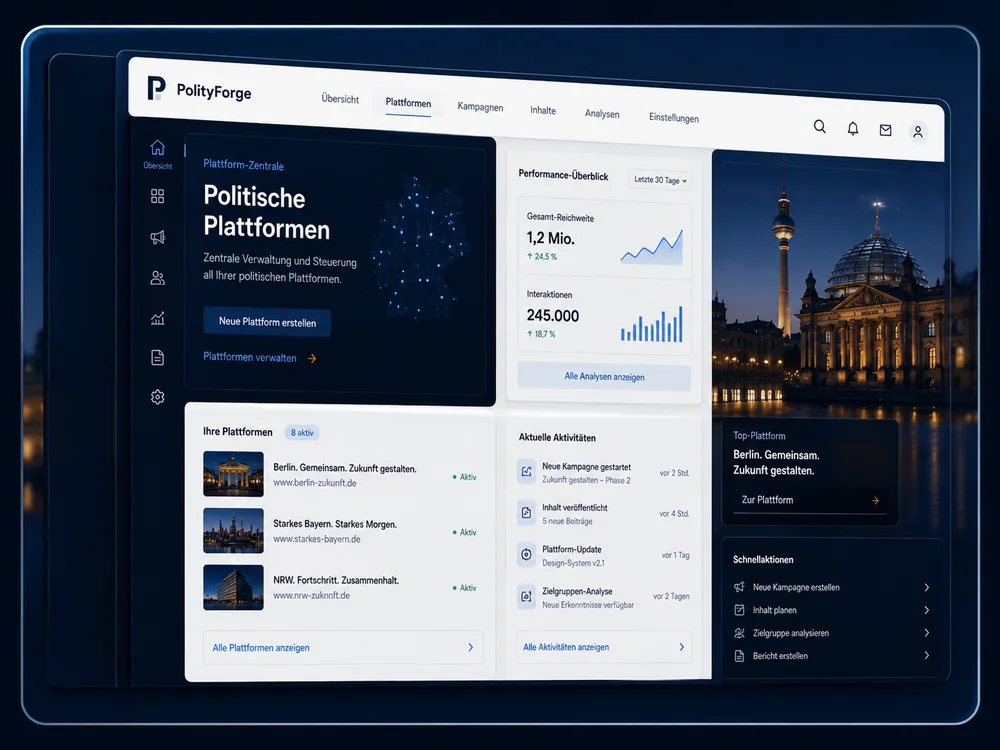The width and height of the screenshot is (1000, 750).
Task: Click Neue Plattform erstellen button
Action: [267, 322]
